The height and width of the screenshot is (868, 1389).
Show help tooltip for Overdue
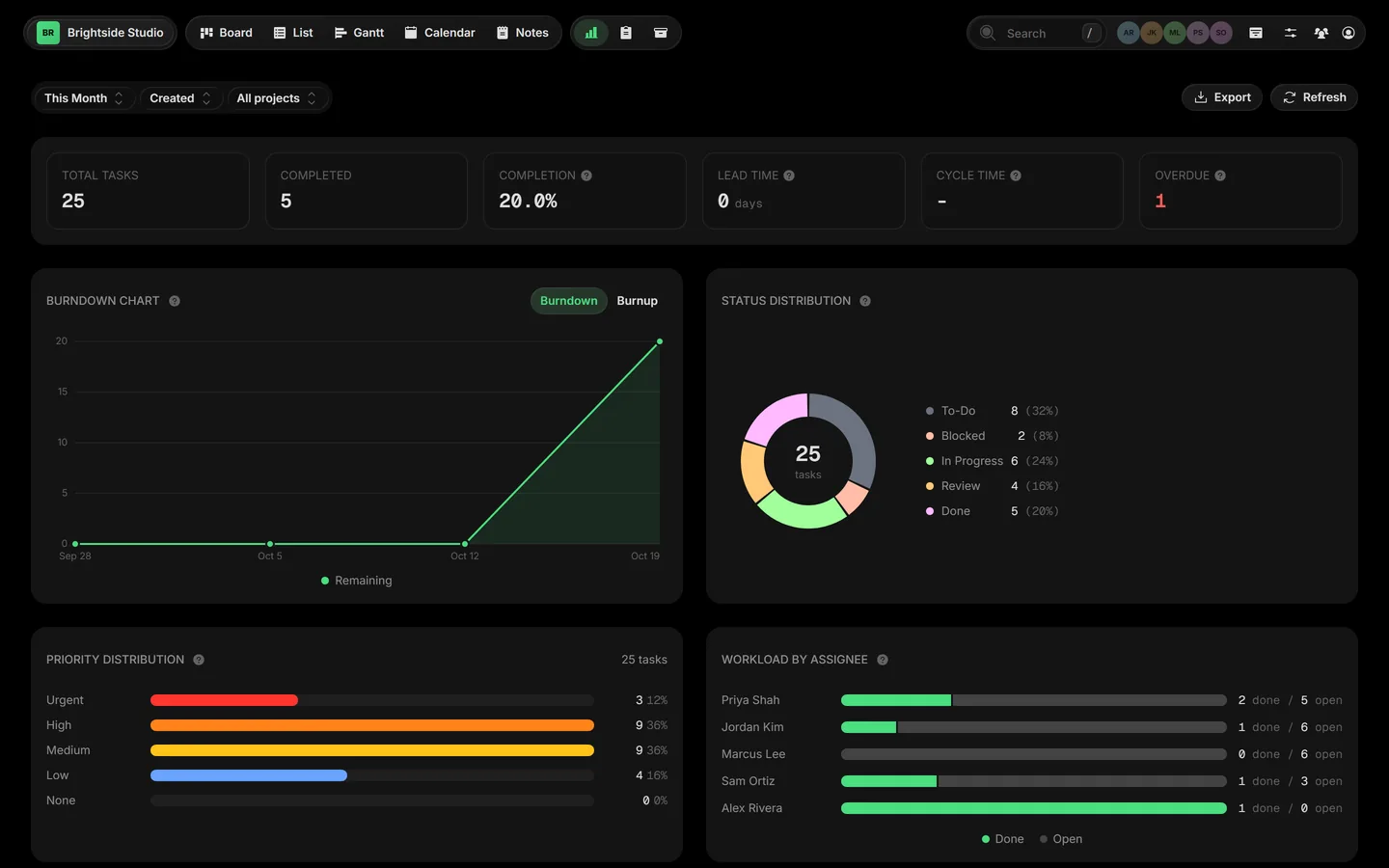tap(1220, 176)
